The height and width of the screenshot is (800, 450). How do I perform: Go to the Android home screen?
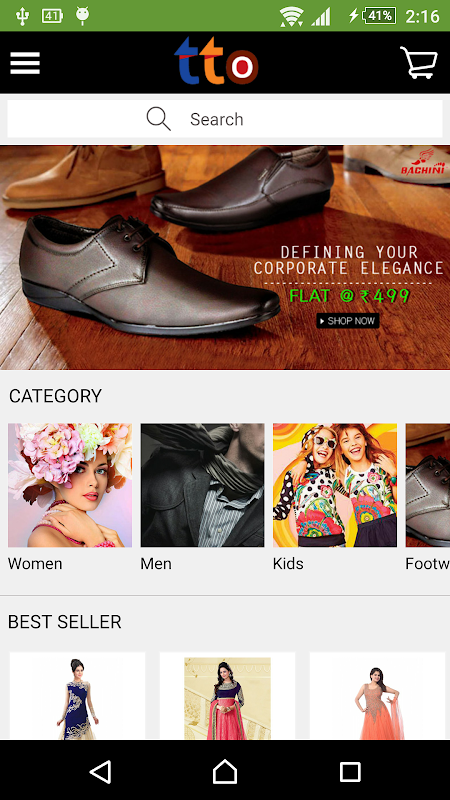(x=225, y=771)
